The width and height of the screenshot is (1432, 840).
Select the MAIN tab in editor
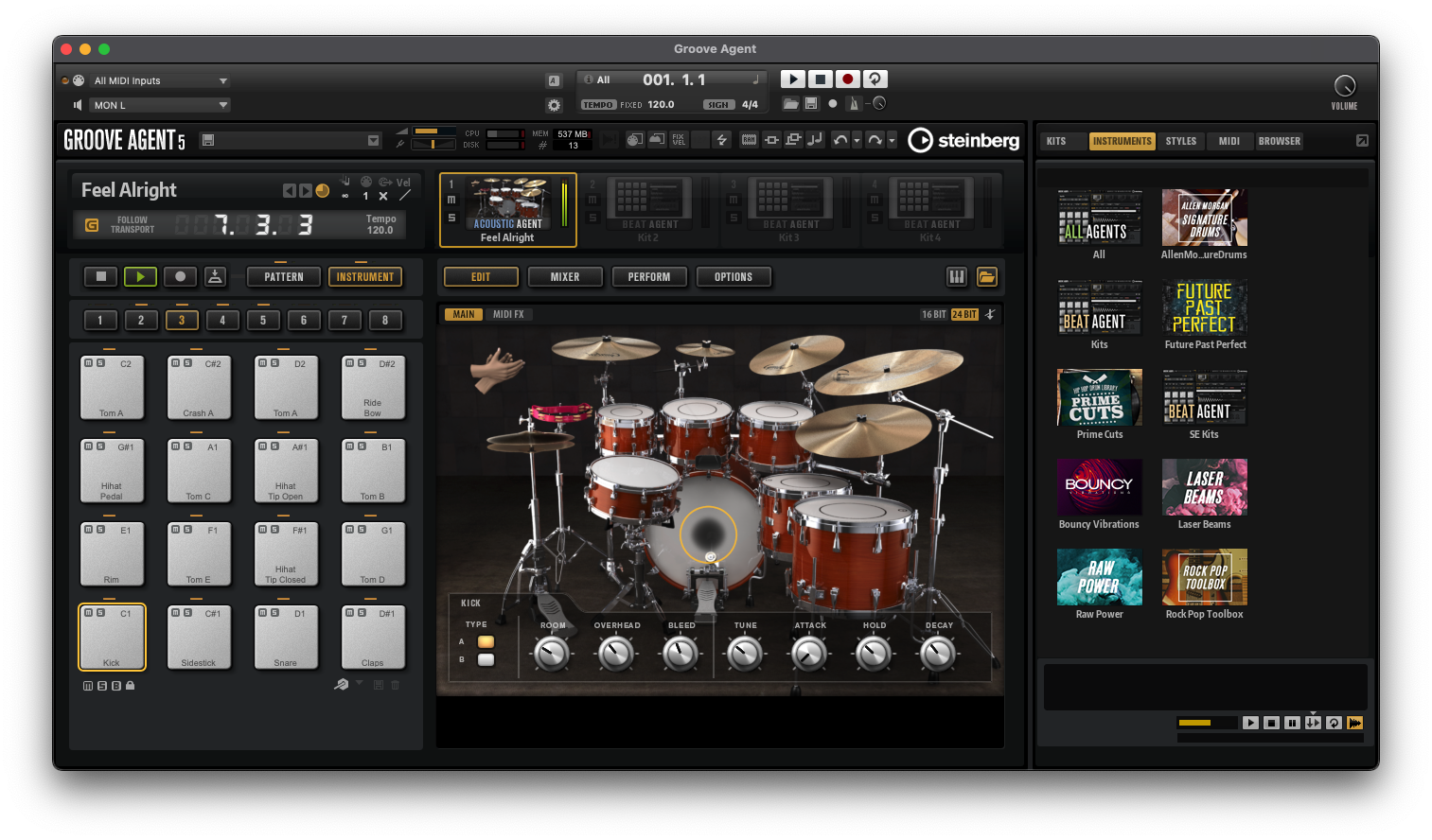[x=464, y=314]
